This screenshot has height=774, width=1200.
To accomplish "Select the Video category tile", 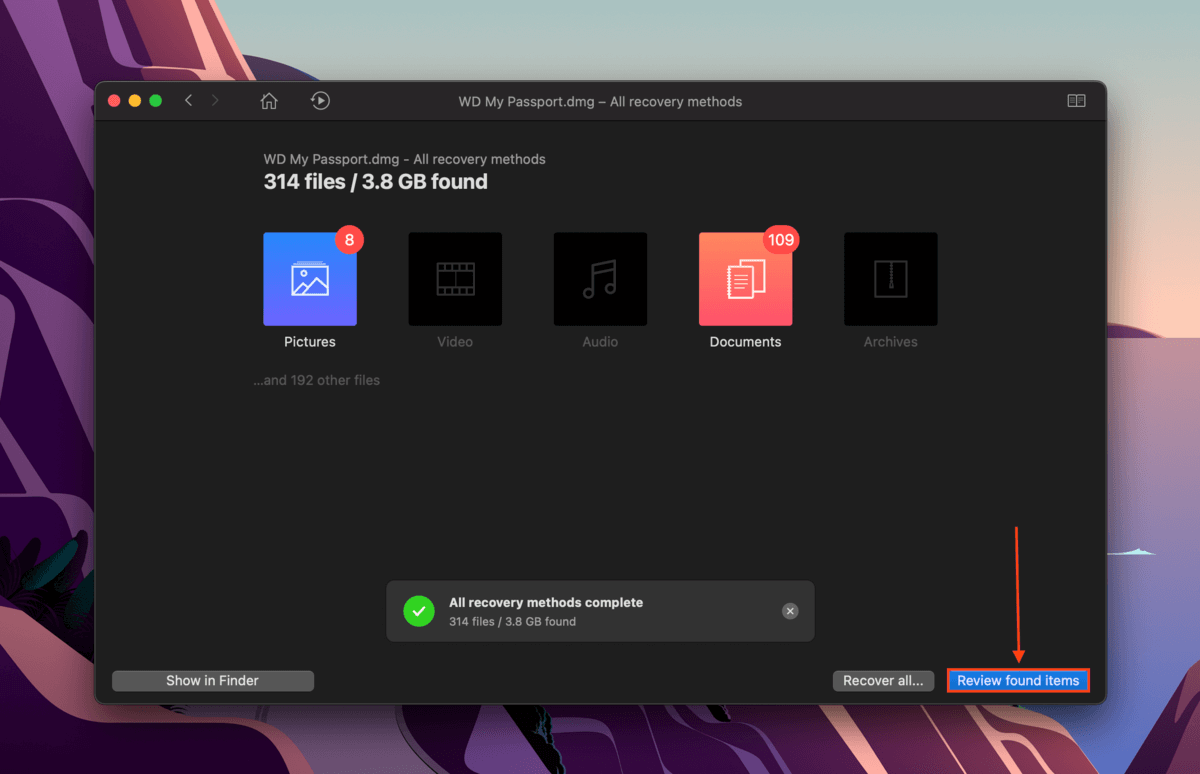I will pyautogui.click(x=455, y=279).
